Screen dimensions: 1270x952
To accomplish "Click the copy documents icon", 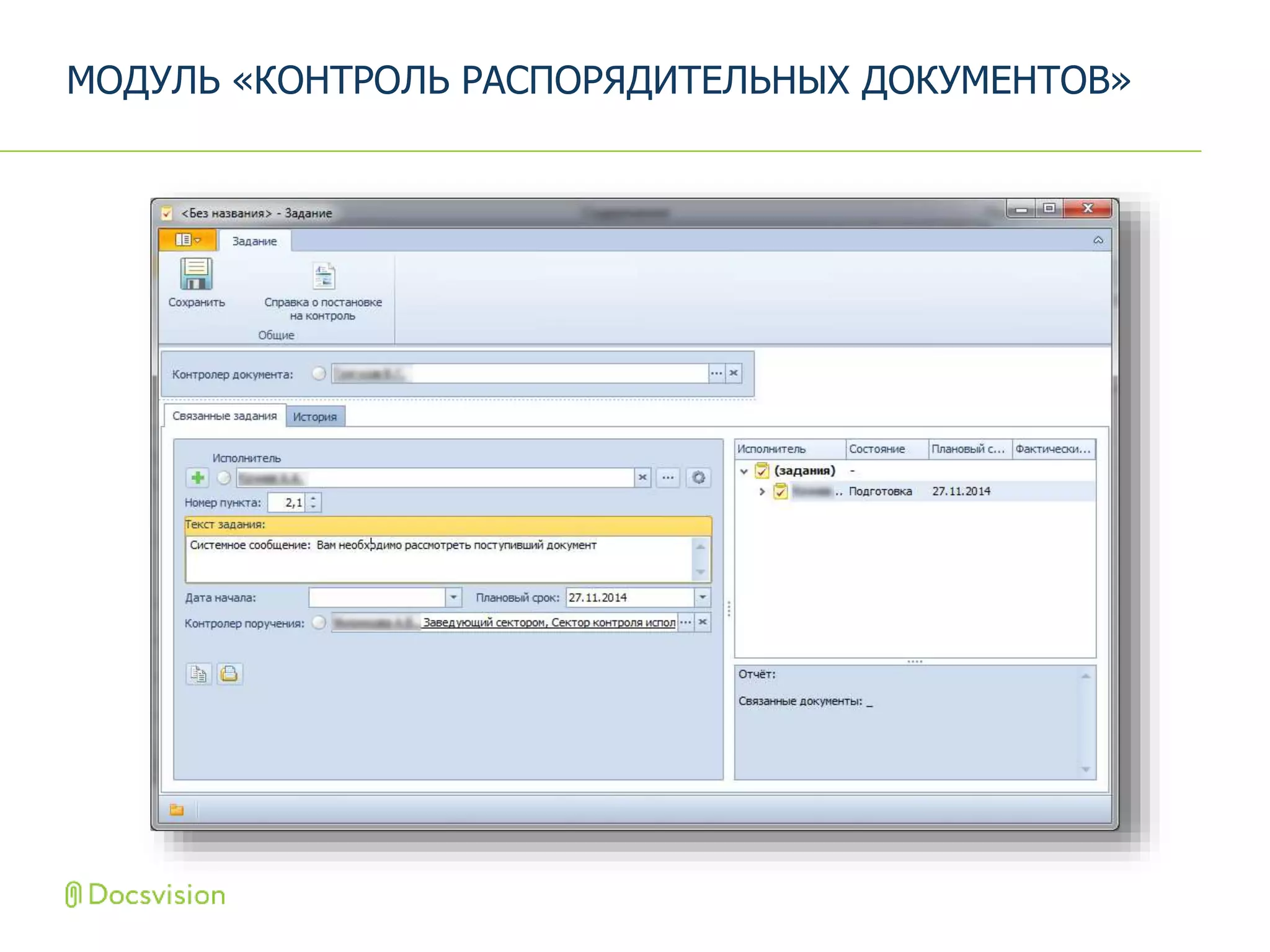I will [x=198, y=674].
